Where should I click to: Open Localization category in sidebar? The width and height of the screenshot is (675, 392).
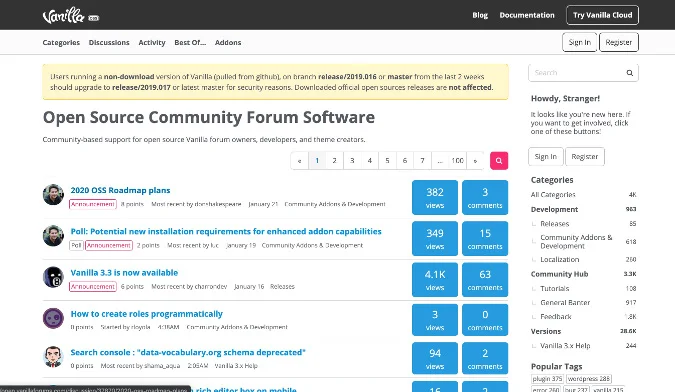[560, 259]
